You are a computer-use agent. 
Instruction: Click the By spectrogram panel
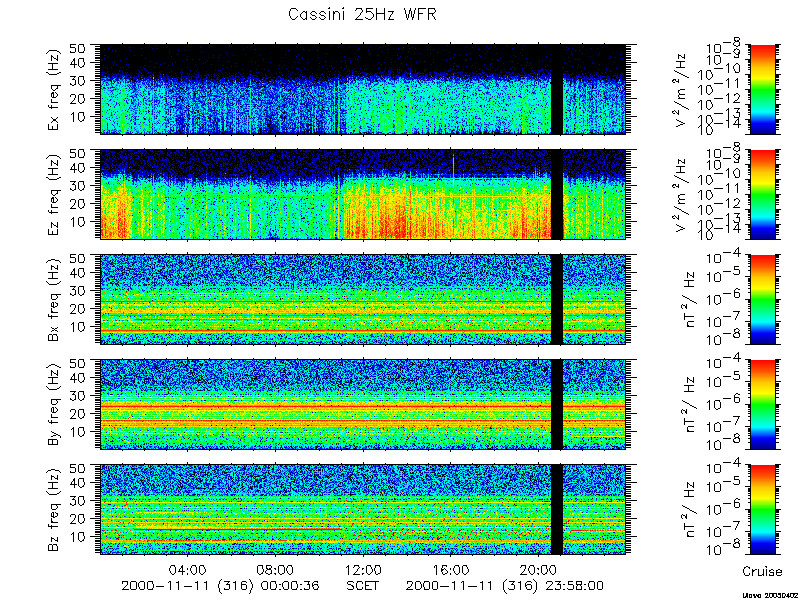point(363,405)
